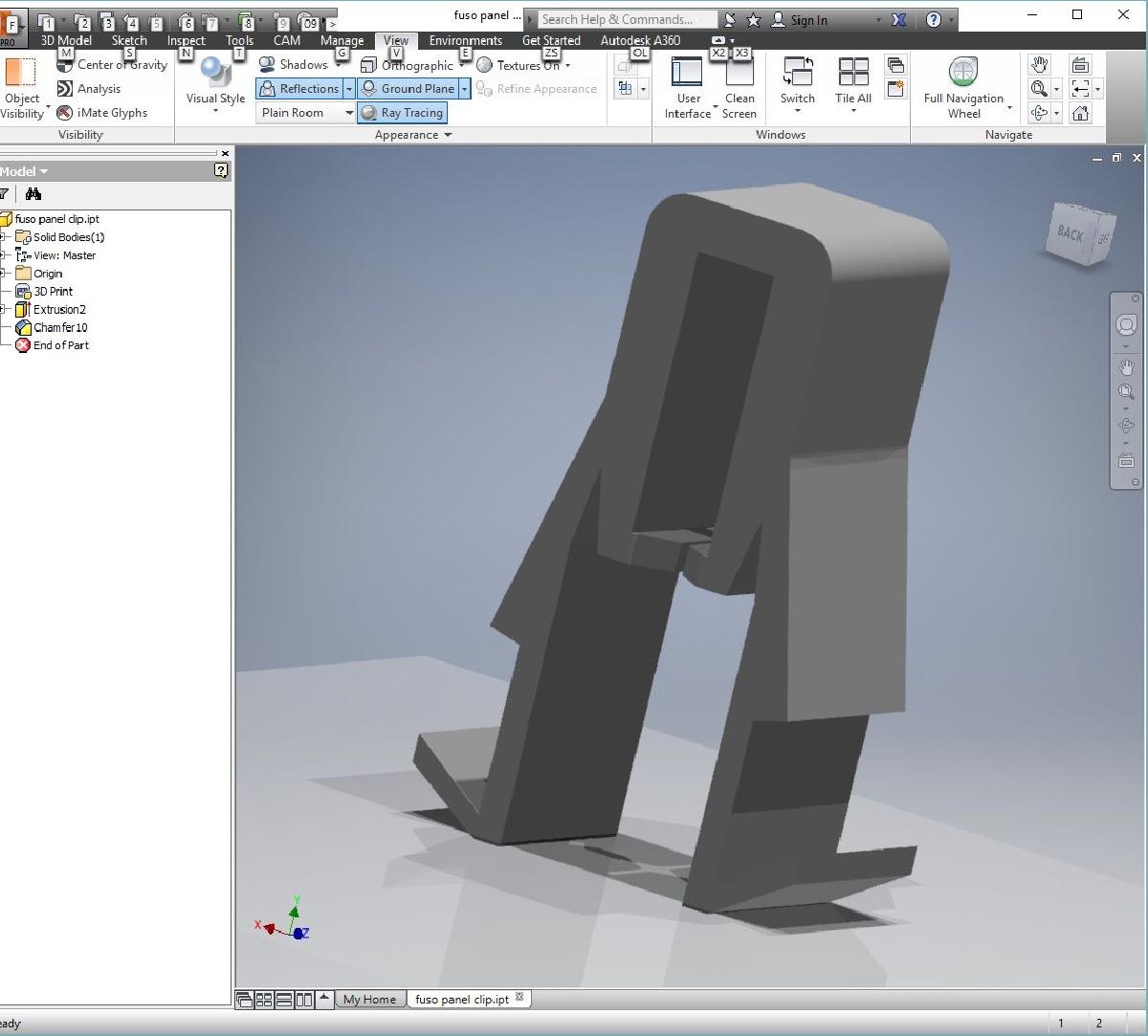This screenshot has height=1036, width=1148.
Task: Click the iMate Glyphs icon
Action: (x=65, y=113)
